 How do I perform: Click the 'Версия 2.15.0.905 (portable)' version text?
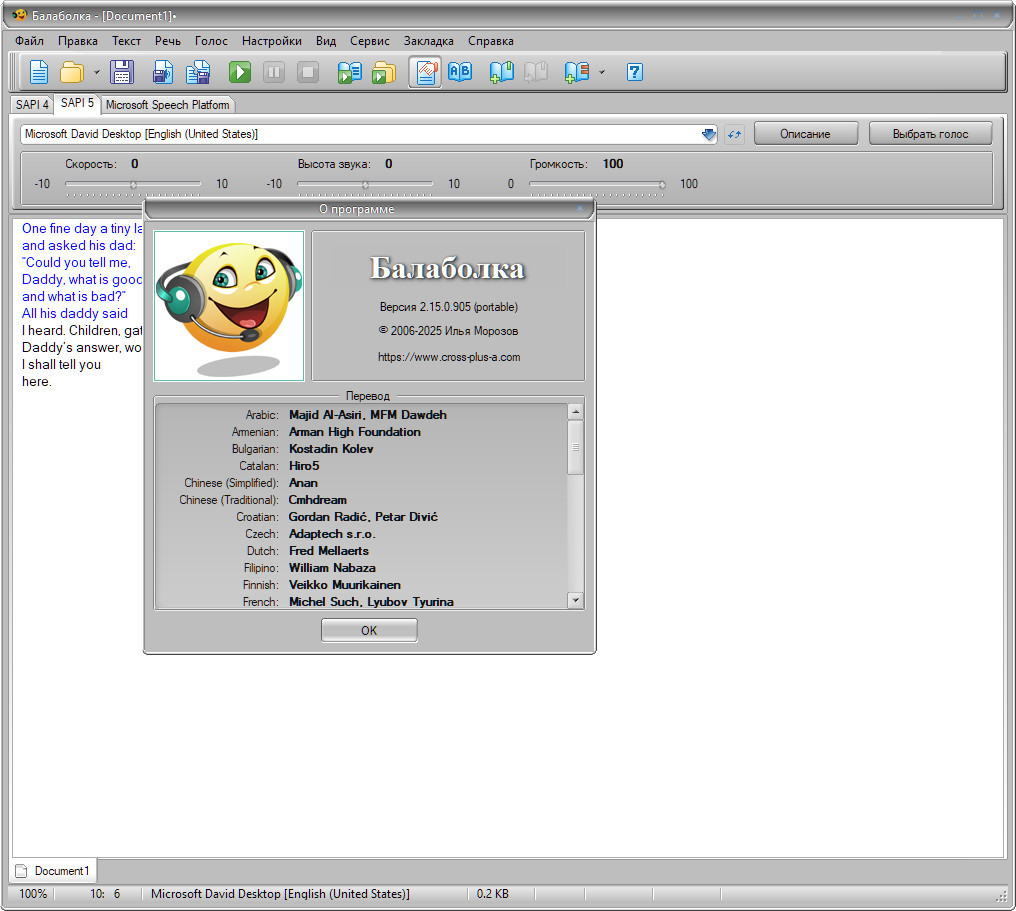pos(449,307)
